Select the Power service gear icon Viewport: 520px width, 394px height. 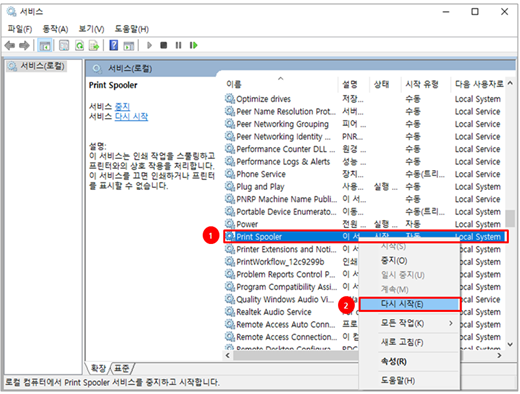(x=230, y=224)
